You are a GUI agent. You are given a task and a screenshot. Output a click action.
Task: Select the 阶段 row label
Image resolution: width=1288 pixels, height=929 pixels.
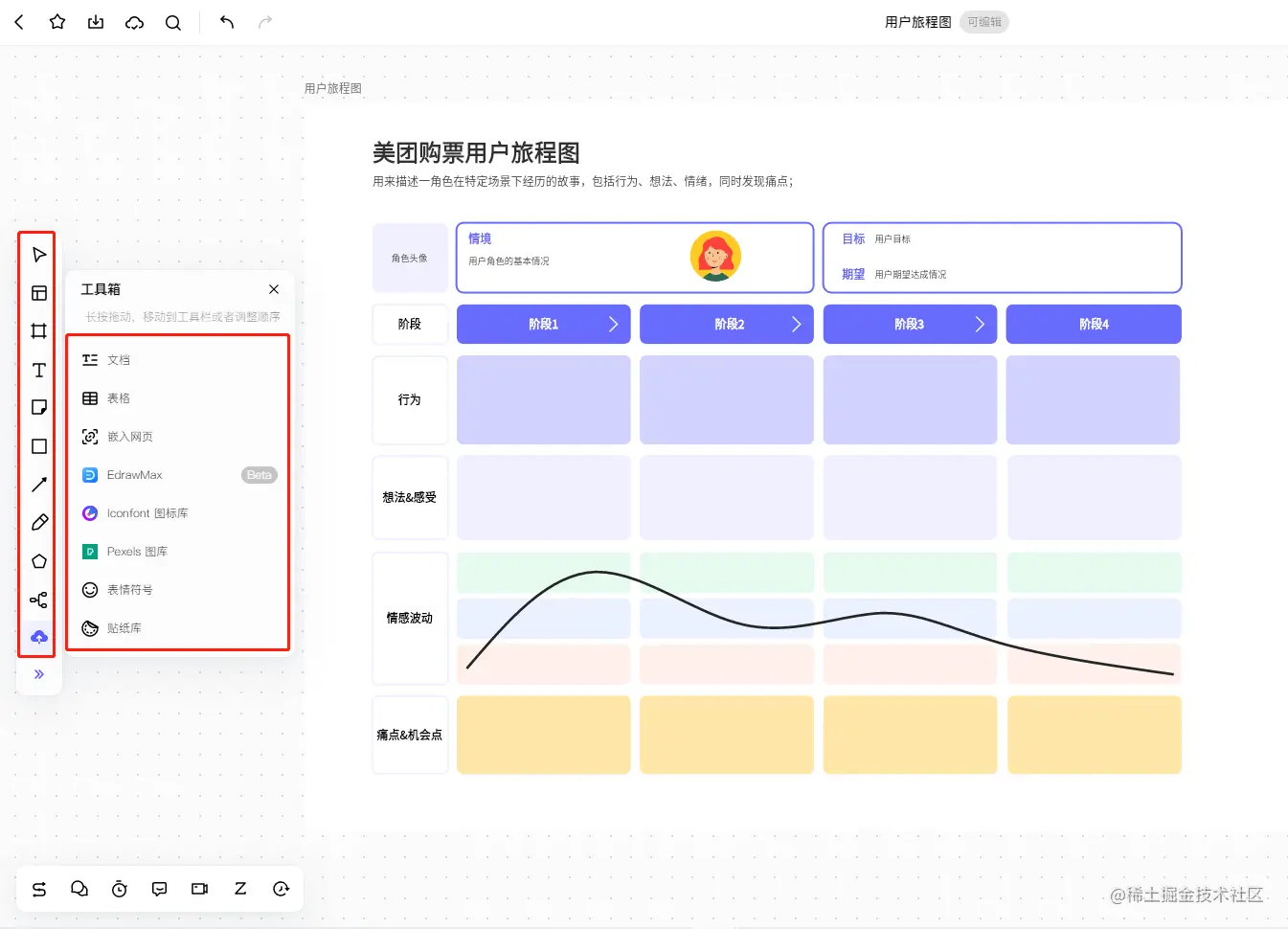[410, 325]
